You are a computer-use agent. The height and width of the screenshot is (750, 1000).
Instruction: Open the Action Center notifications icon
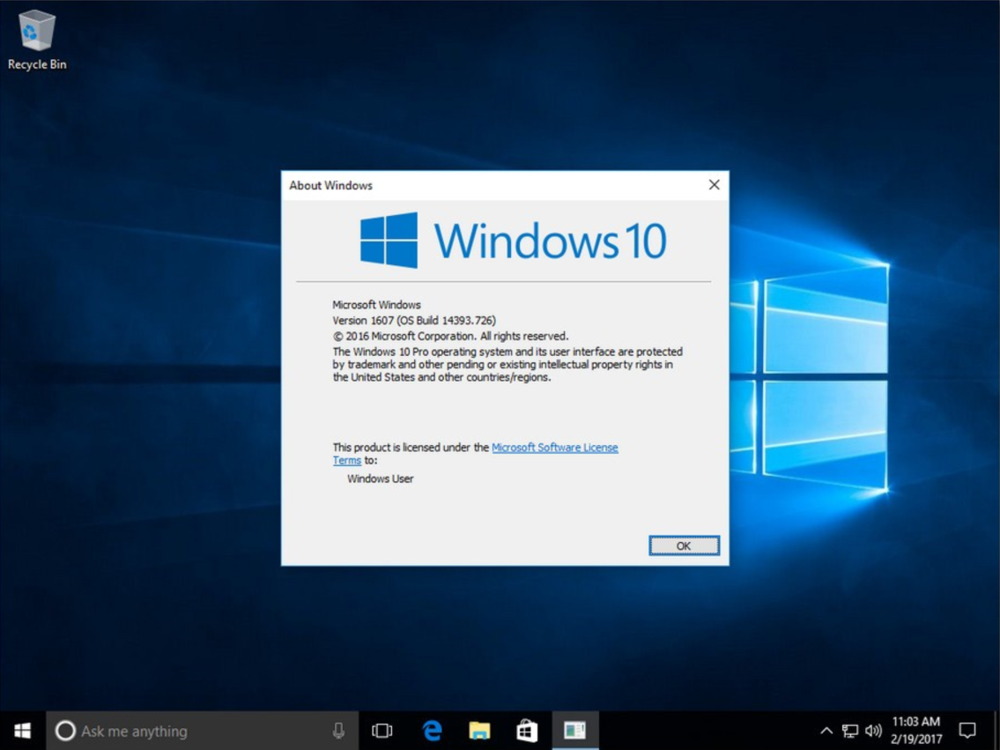(x=967, y=731)
